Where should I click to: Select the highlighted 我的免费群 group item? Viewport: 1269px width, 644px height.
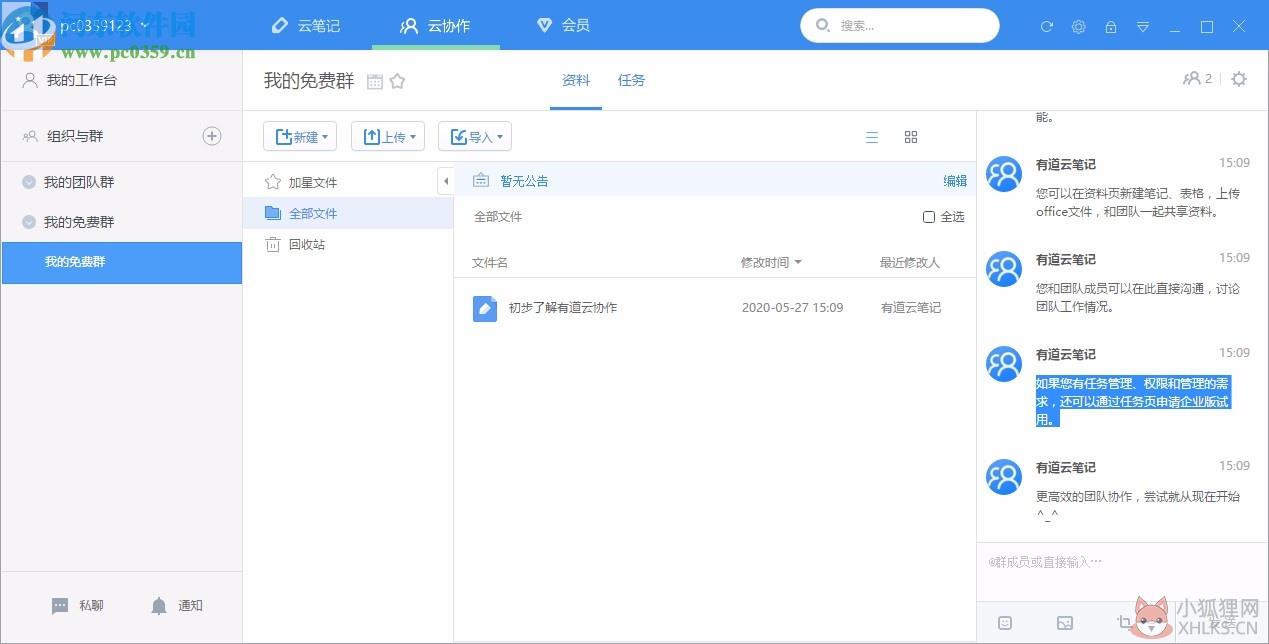(x=121, y=262)
